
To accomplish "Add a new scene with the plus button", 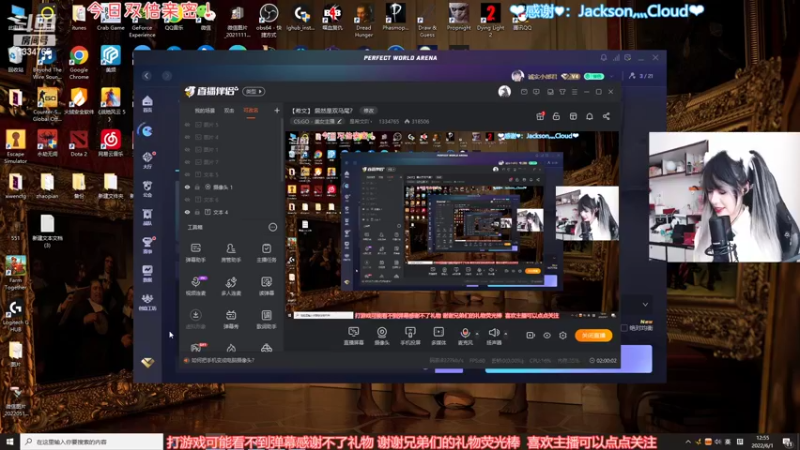I will (277, 110).
